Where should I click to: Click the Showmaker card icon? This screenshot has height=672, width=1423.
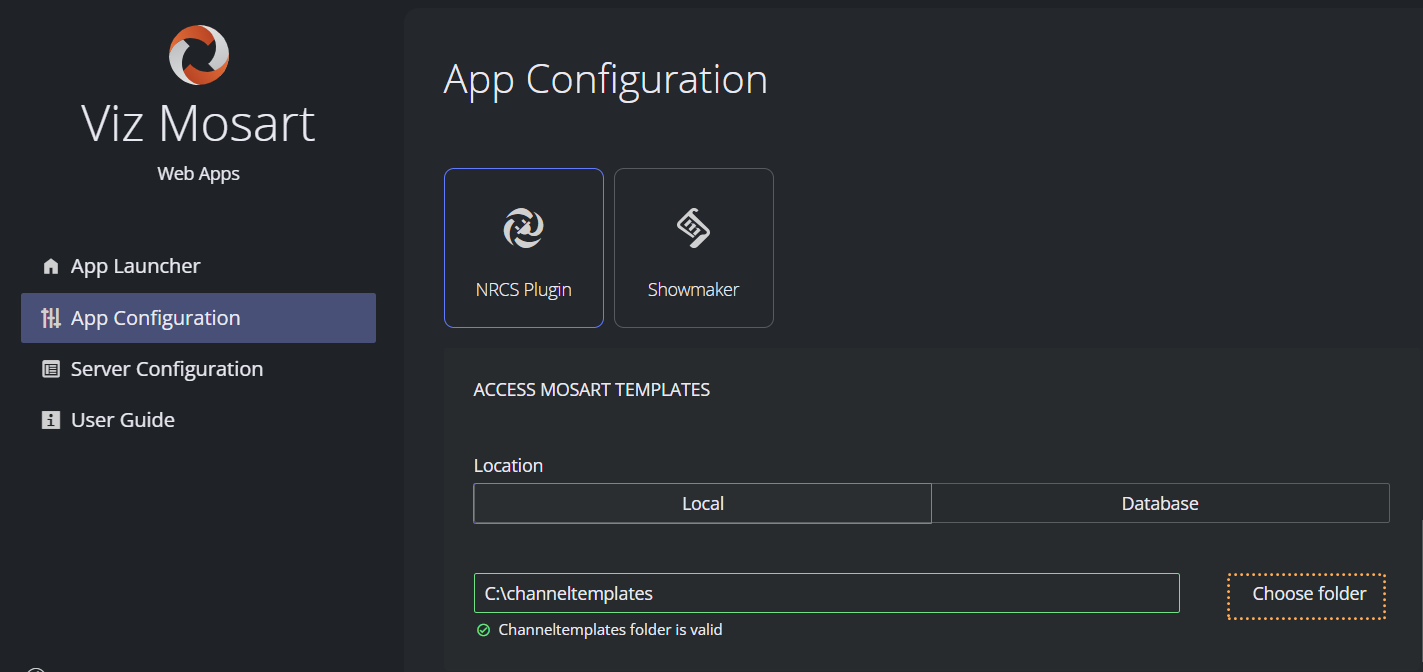click(693, 228)
